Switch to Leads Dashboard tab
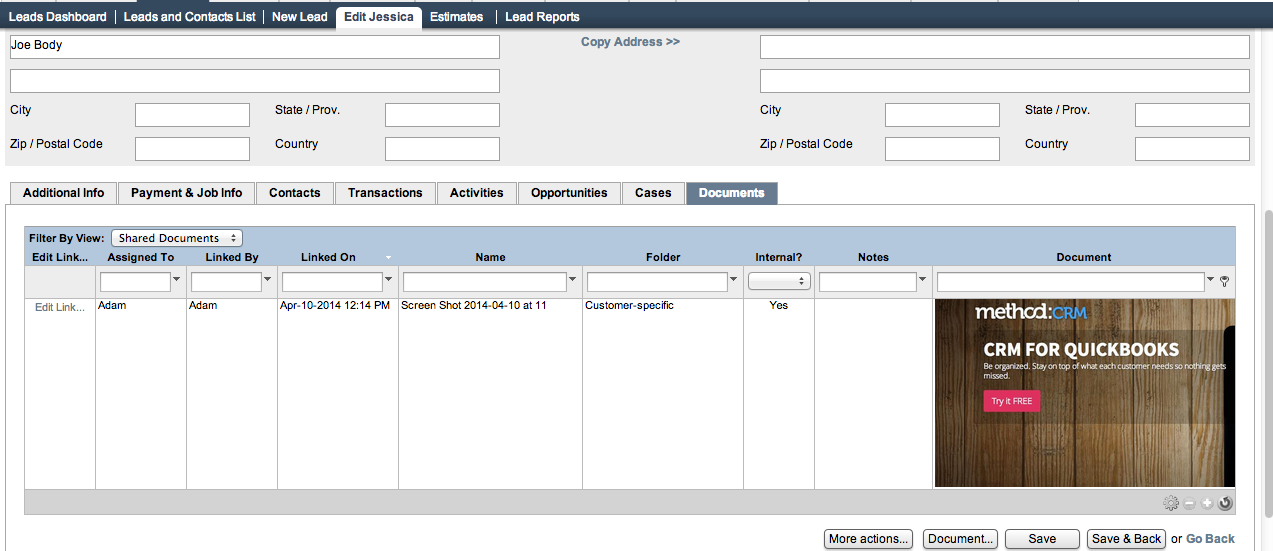 pyautogui.click(x=57, y=17)
